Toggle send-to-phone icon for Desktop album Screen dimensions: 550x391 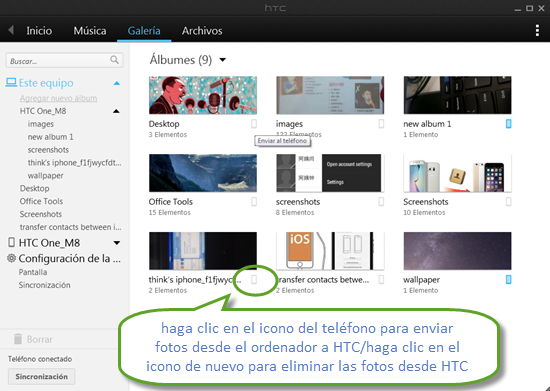[254, 124]
